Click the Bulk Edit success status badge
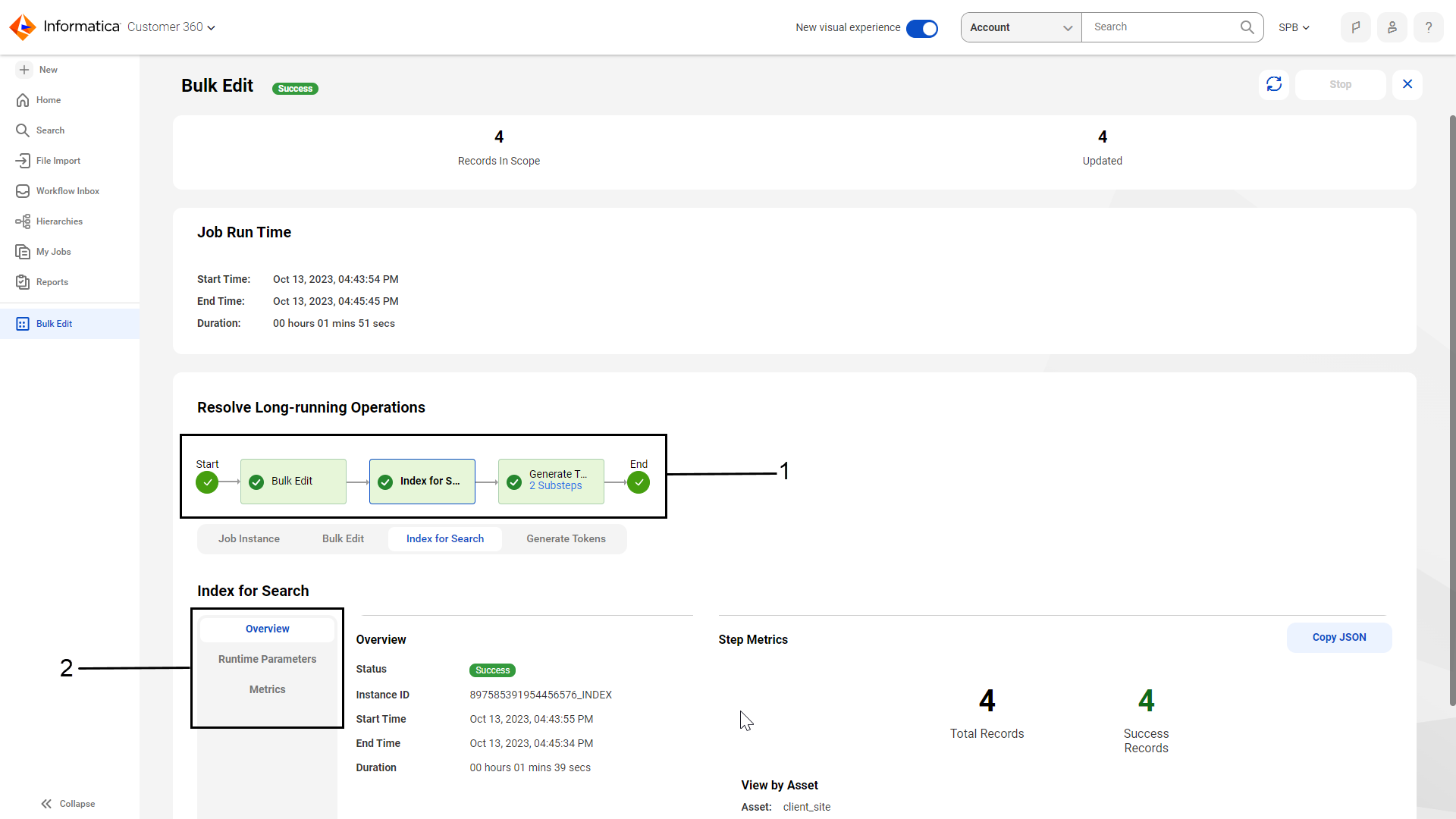Image resolution: width=1456 pixels, height=819 pixels. click(295, 88)
